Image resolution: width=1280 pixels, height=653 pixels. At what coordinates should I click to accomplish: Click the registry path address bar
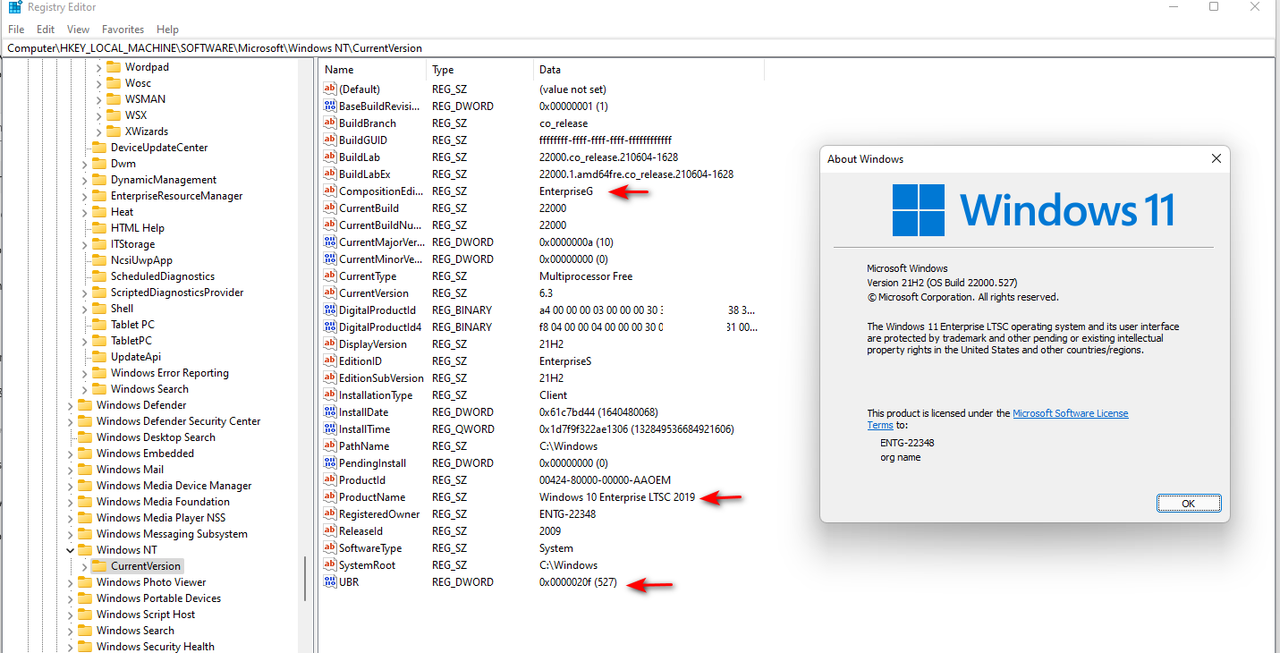(x=640, y=47)
